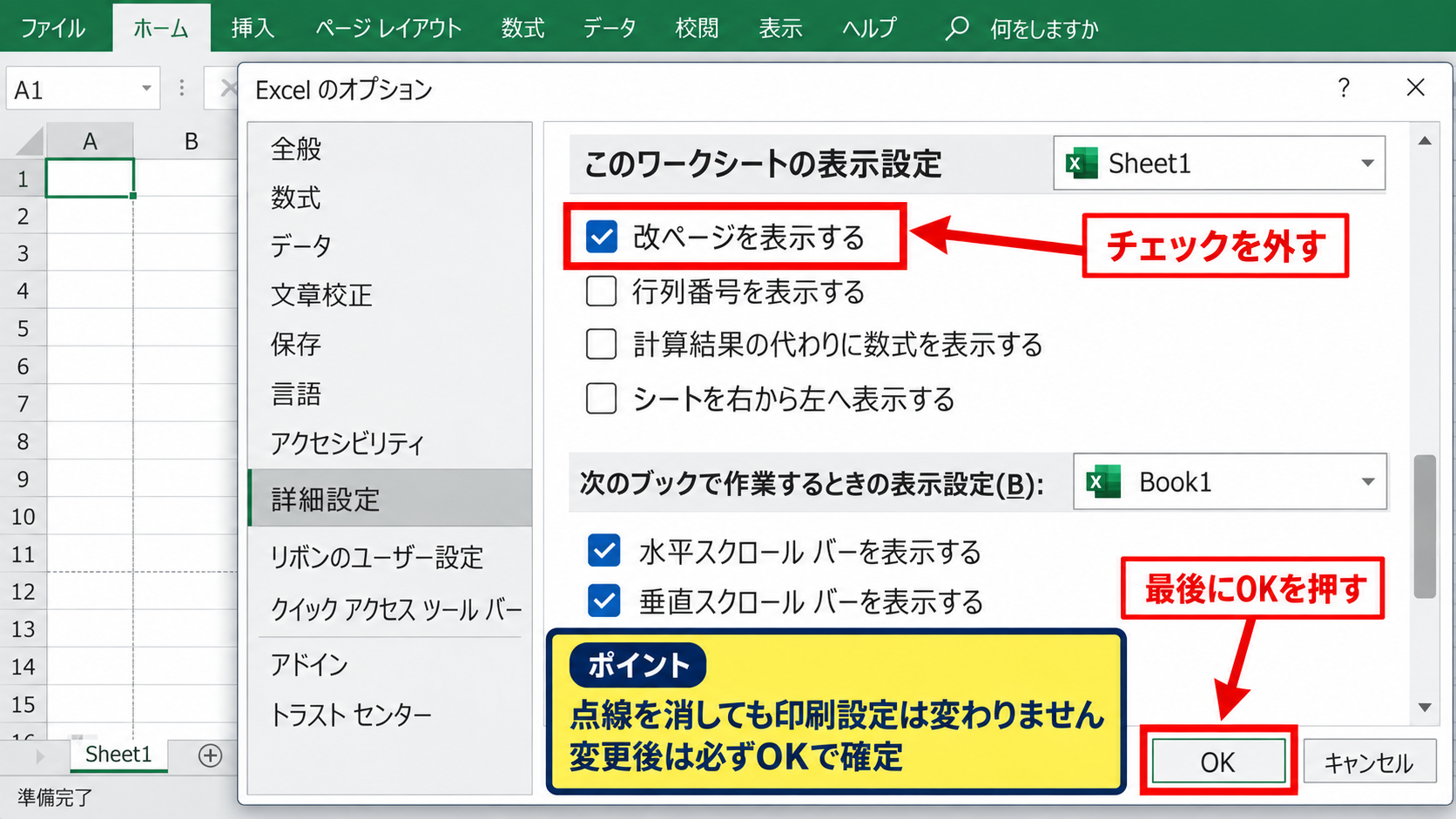Image resolution: width=1456 pixels, height=819 pixels.
Task: Select cell A1 in the worksheet
Action: pyautogui.click(x=90, y=178)
